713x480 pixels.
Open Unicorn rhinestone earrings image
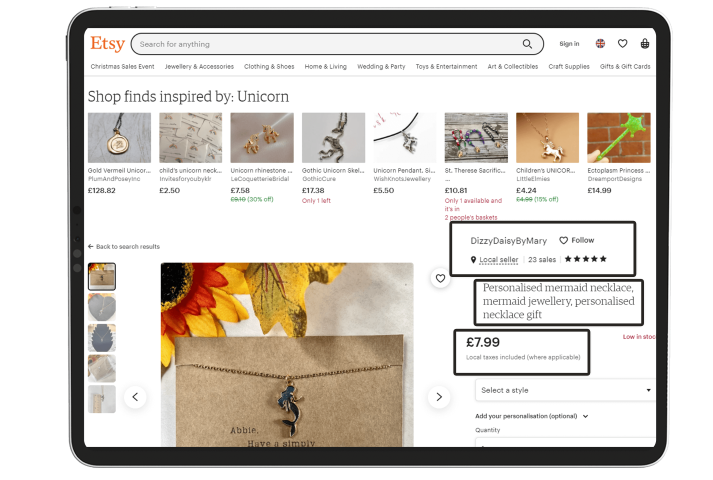(262, 138)
